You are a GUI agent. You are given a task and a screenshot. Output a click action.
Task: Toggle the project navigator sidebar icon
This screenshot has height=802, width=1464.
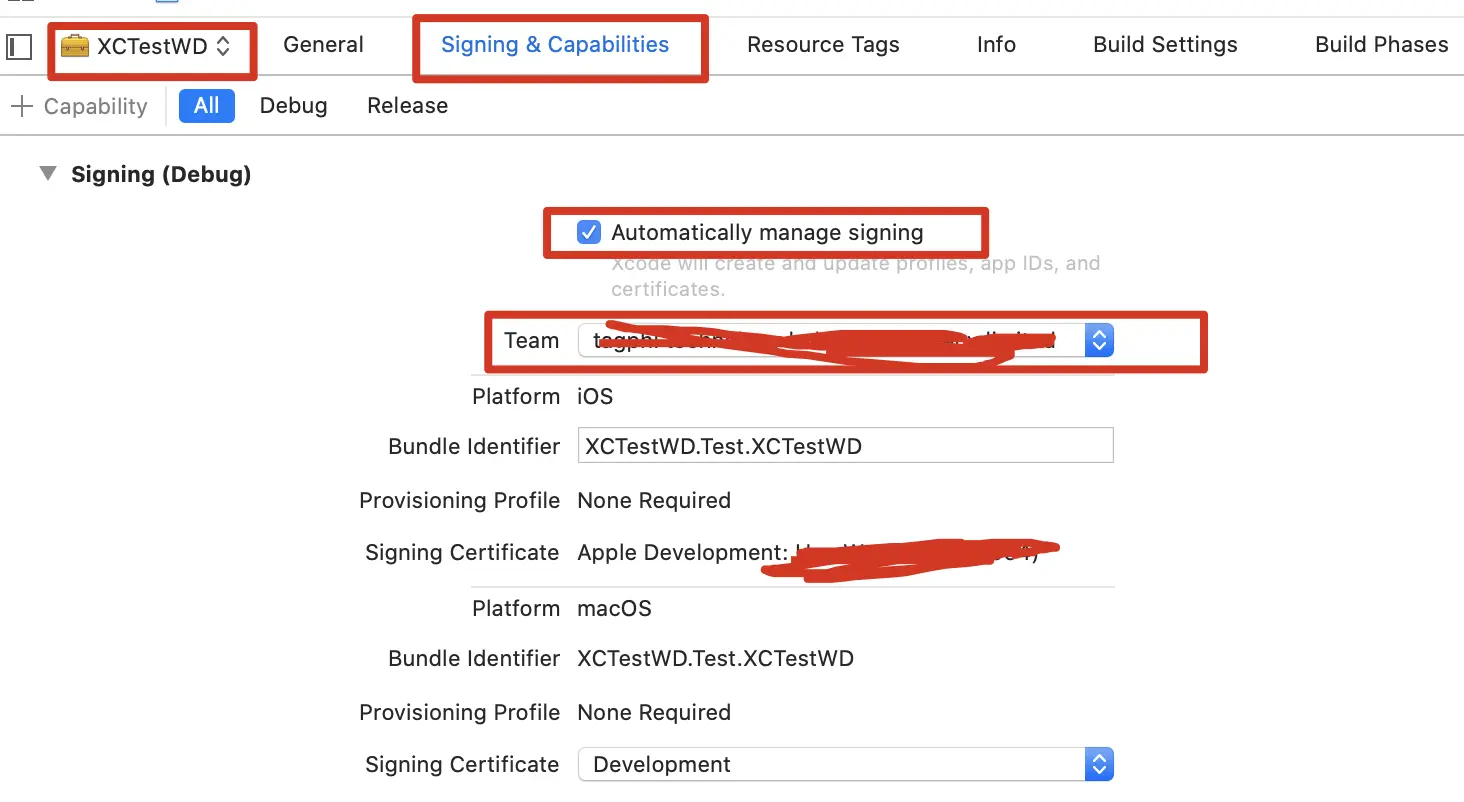pyautogui.click(x=19, y=46)
